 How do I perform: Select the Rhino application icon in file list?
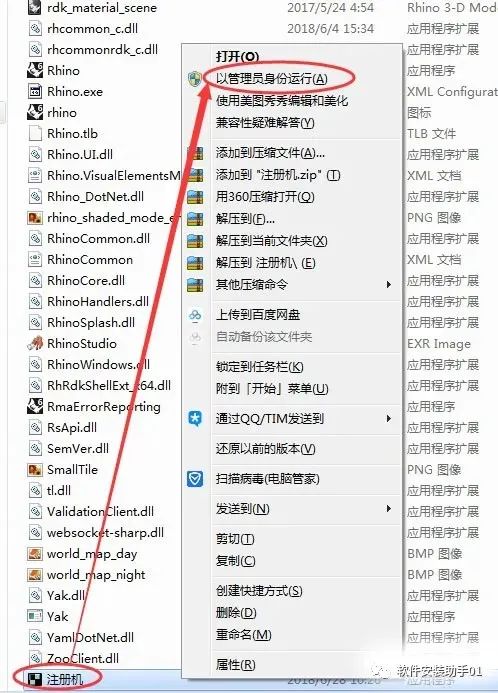tap(35, 71)
